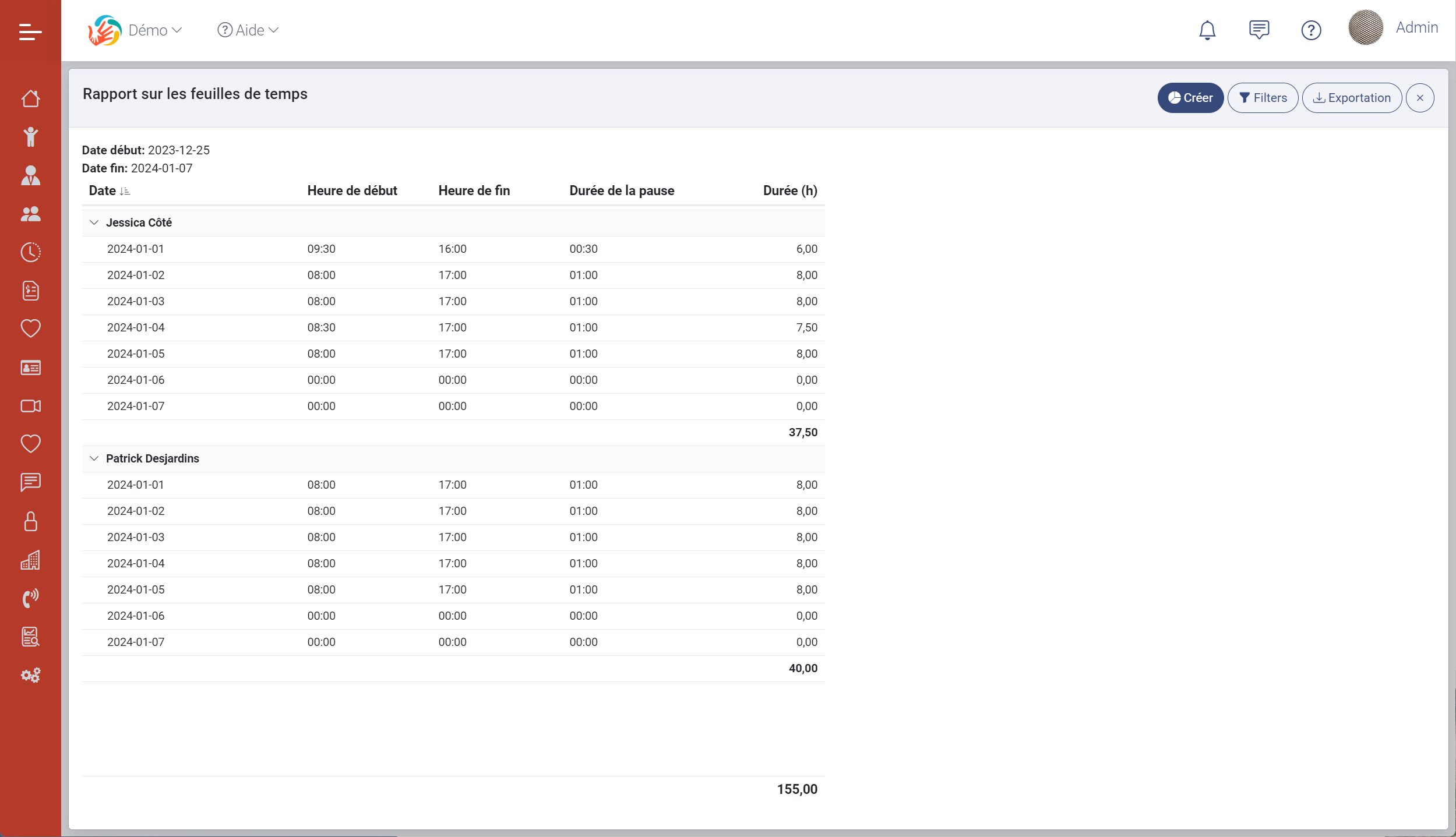Open the messages chat icon in header
The image size is (1456, 837).
pos(1259,30)
